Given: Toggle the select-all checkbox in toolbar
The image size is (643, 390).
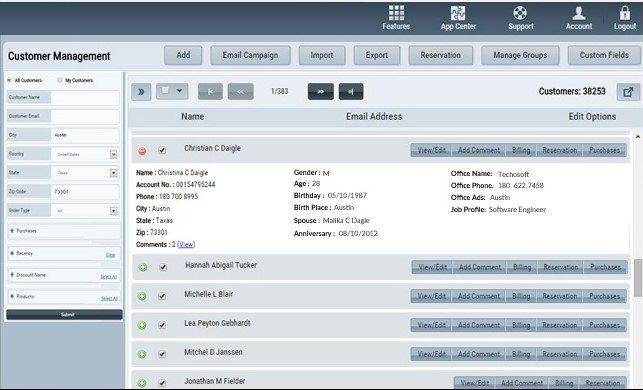Looking at the screenshot, I should coord(165,90).
